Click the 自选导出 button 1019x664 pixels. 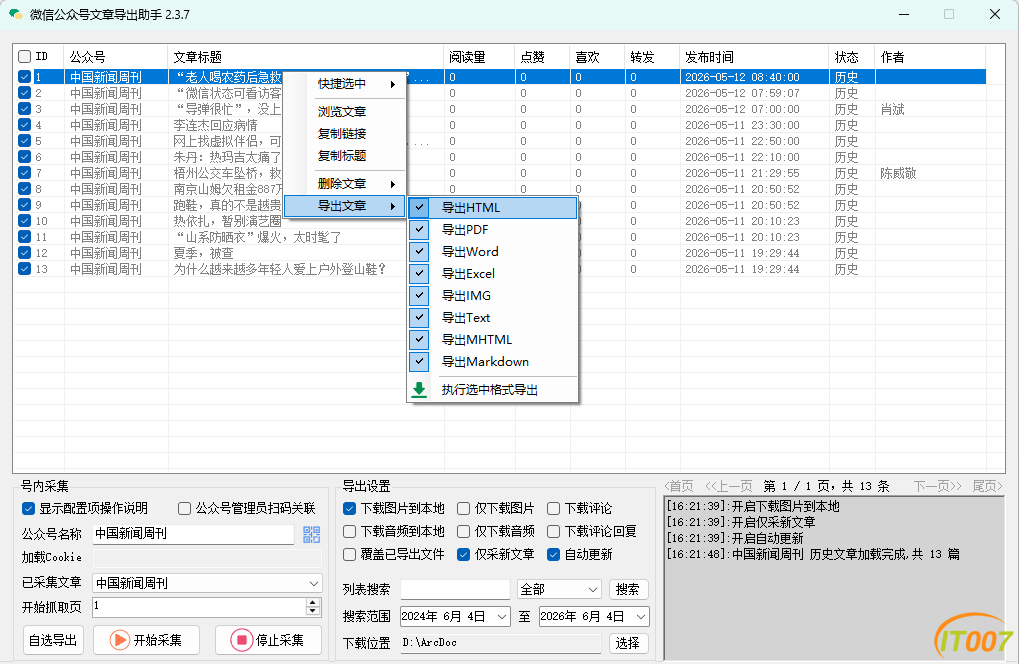coord(53,640)
